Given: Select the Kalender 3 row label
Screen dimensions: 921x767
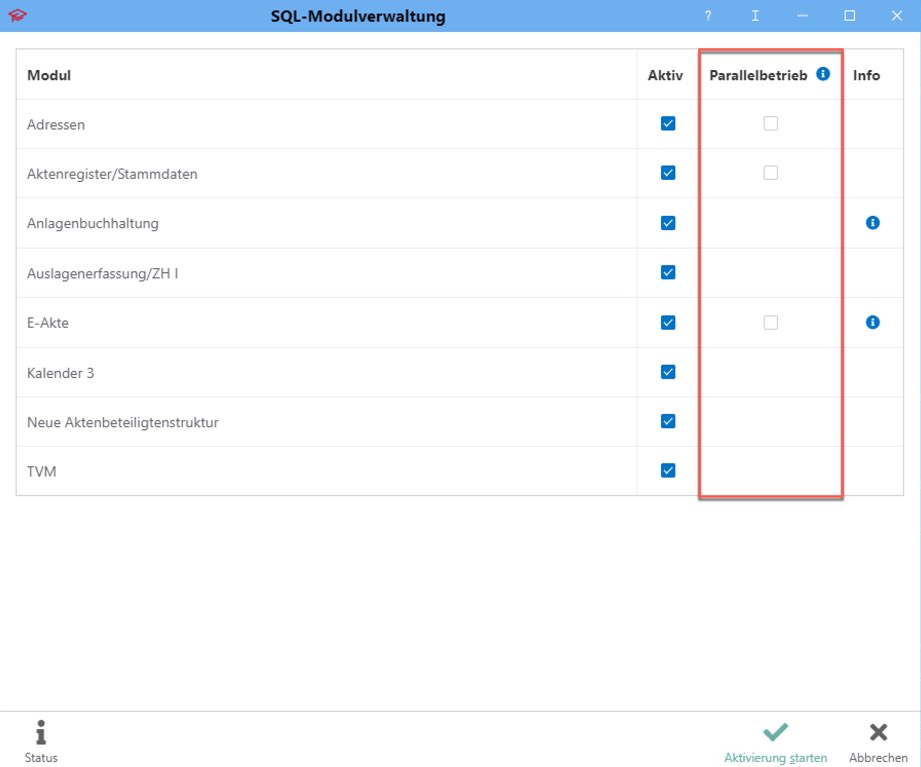Looking at the screenshot, I should click(60, 373).
